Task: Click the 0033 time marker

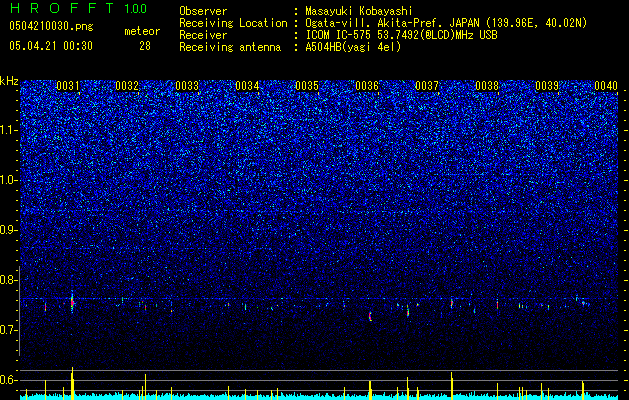Action: click(187, 86)
